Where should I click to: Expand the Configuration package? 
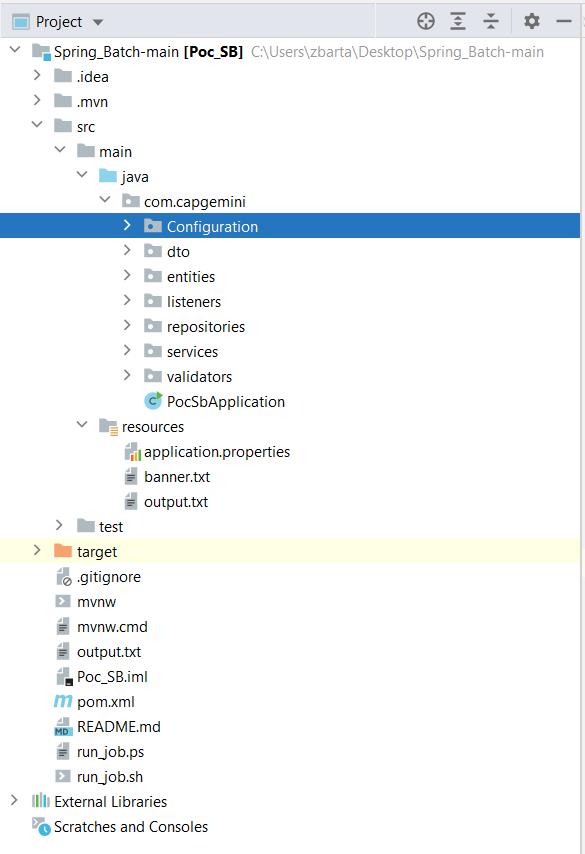127,225
